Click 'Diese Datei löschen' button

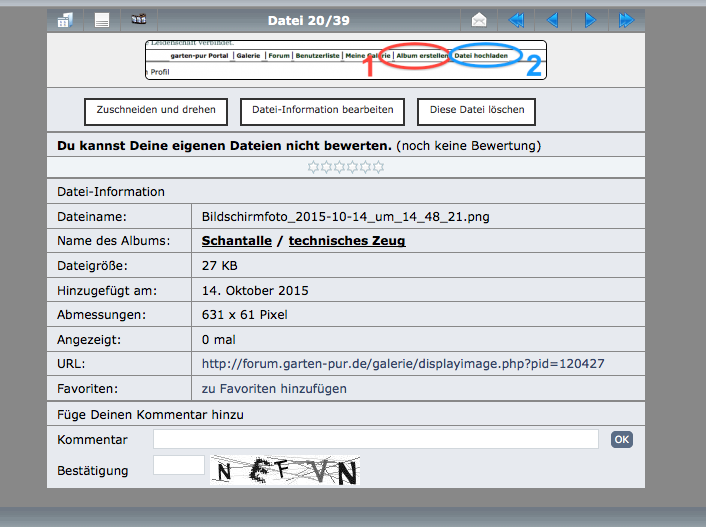pyautogui.click(x=477, y=111)
